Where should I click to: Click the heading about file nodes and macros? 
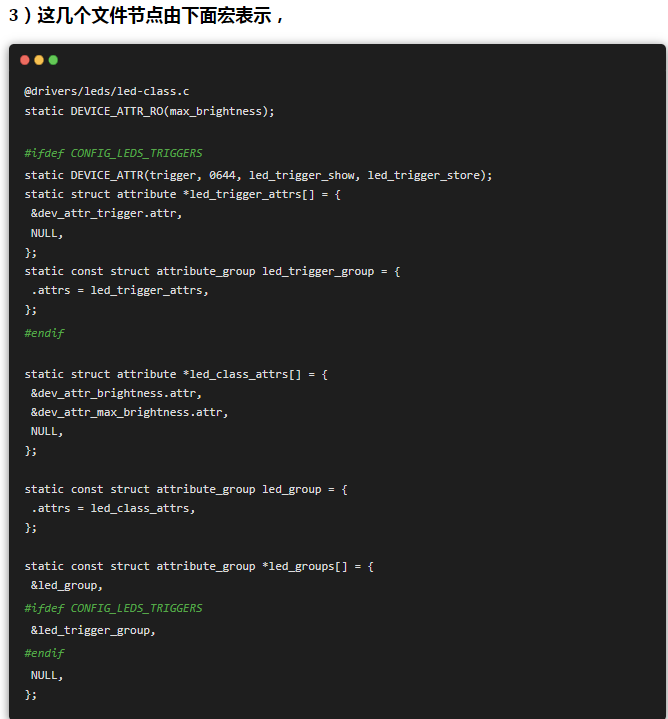pyautogui.click(x=147, y=16)
